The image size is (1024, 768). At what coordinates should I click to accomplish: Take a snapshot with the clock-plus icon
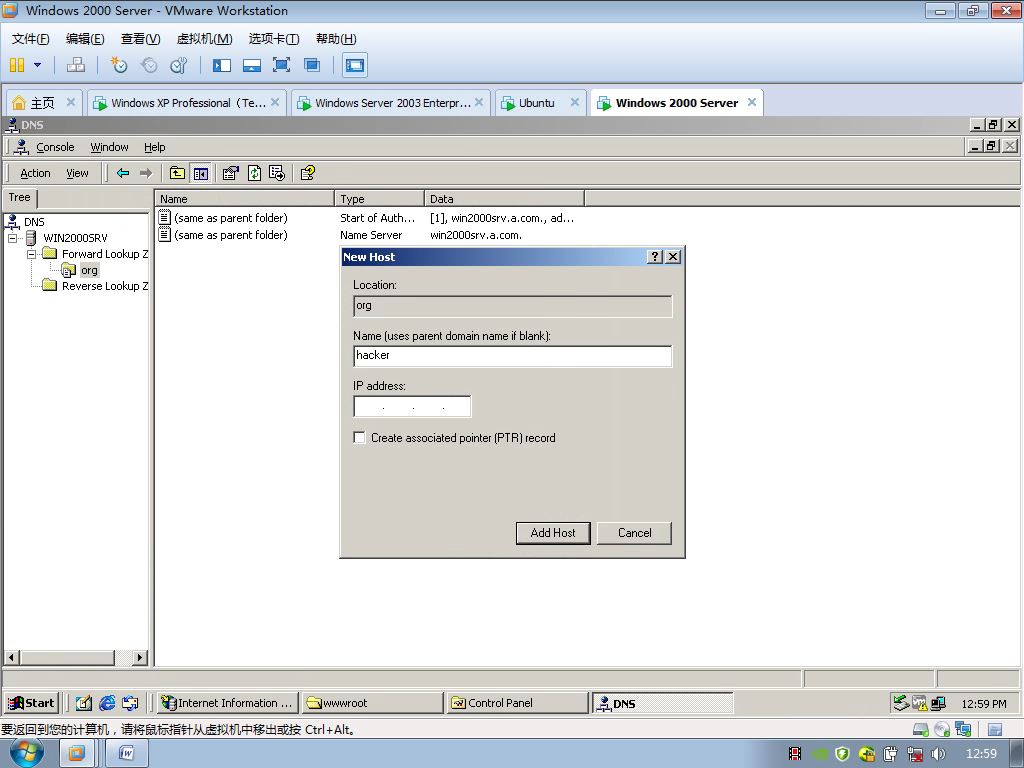click(x=118, y=65)
